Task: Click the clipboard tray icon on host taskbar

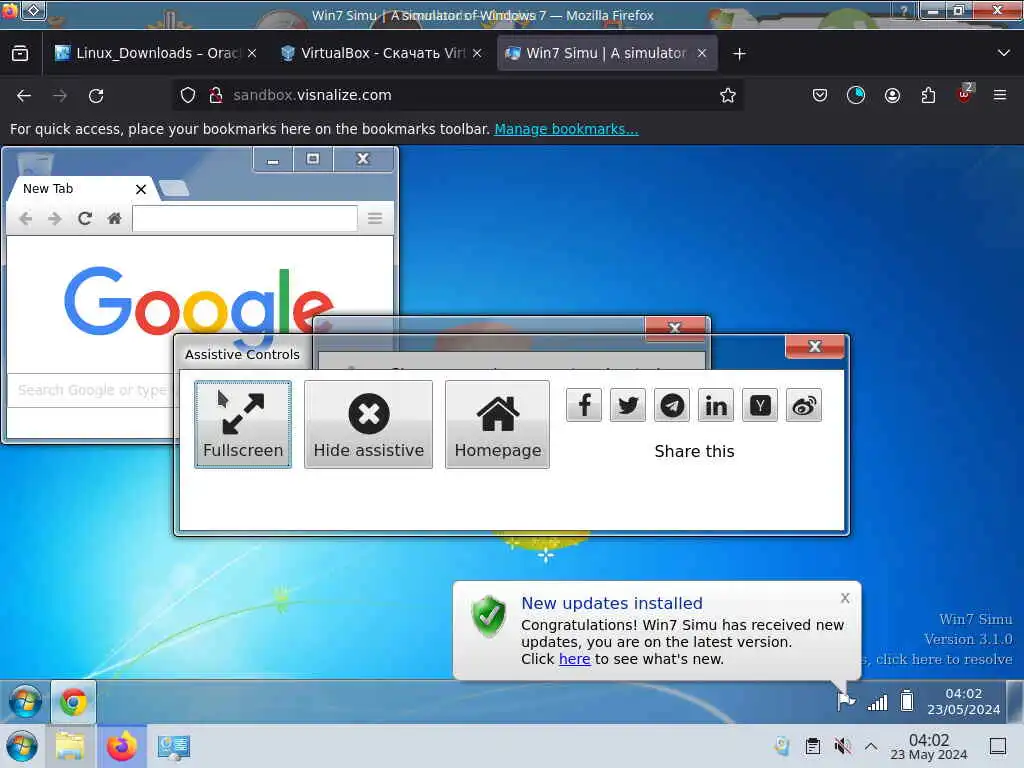Action: [812, 746]
